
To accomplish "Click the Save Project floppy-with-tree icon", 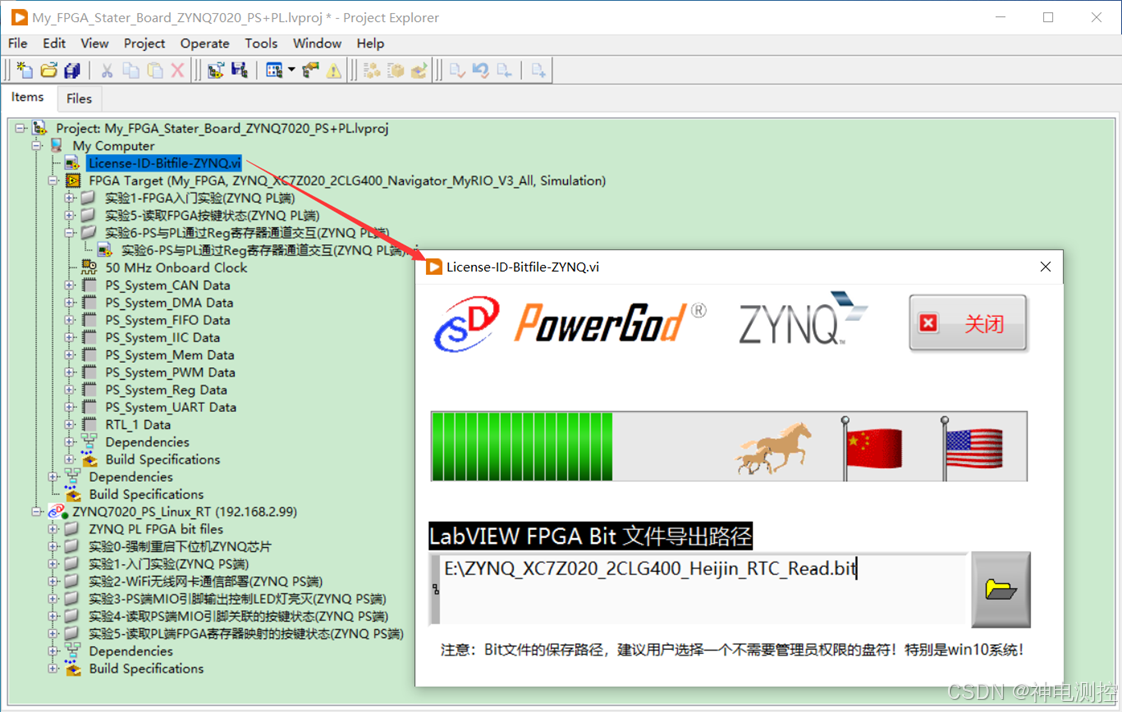I will pyautogui.click(x=239, y=70).
